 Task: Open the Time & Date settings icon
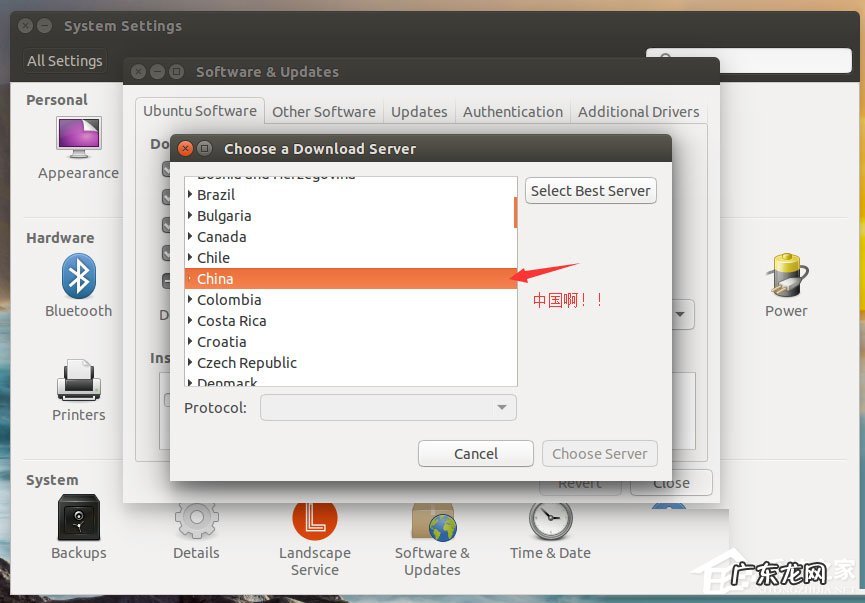pos(550,520)
